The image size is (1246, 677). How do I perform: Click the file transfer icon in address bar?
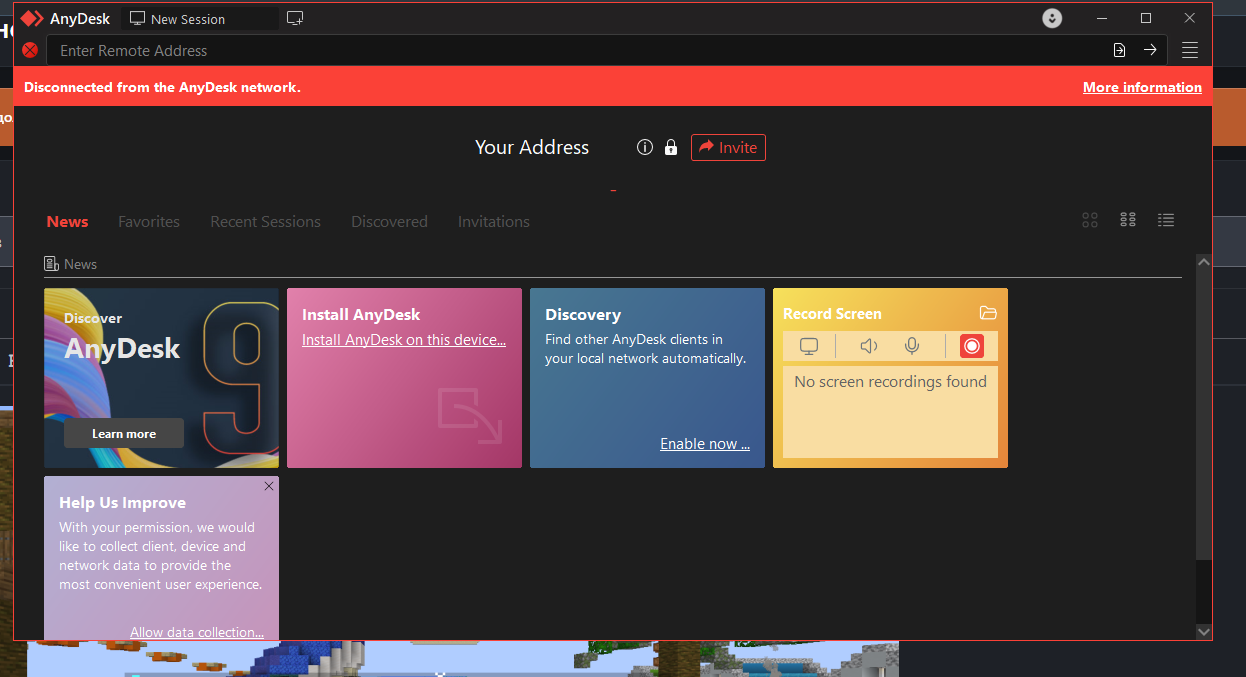click(x=1119, y=50)
